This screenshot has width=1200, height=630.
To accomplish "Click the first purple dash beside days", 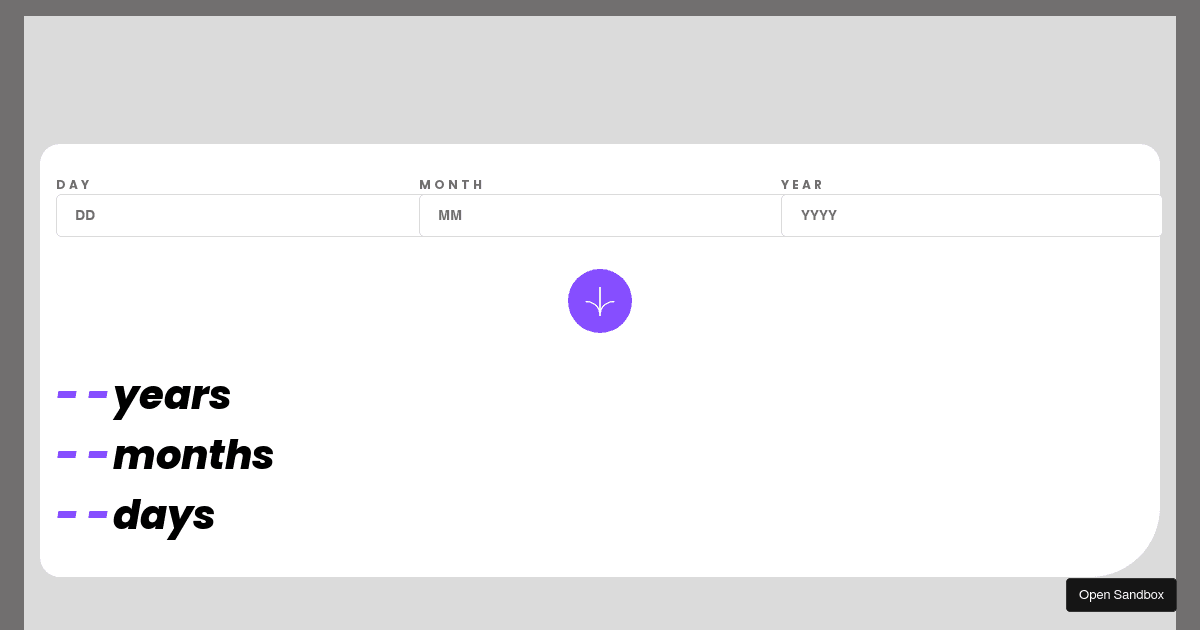I will [x=67, y=515].
